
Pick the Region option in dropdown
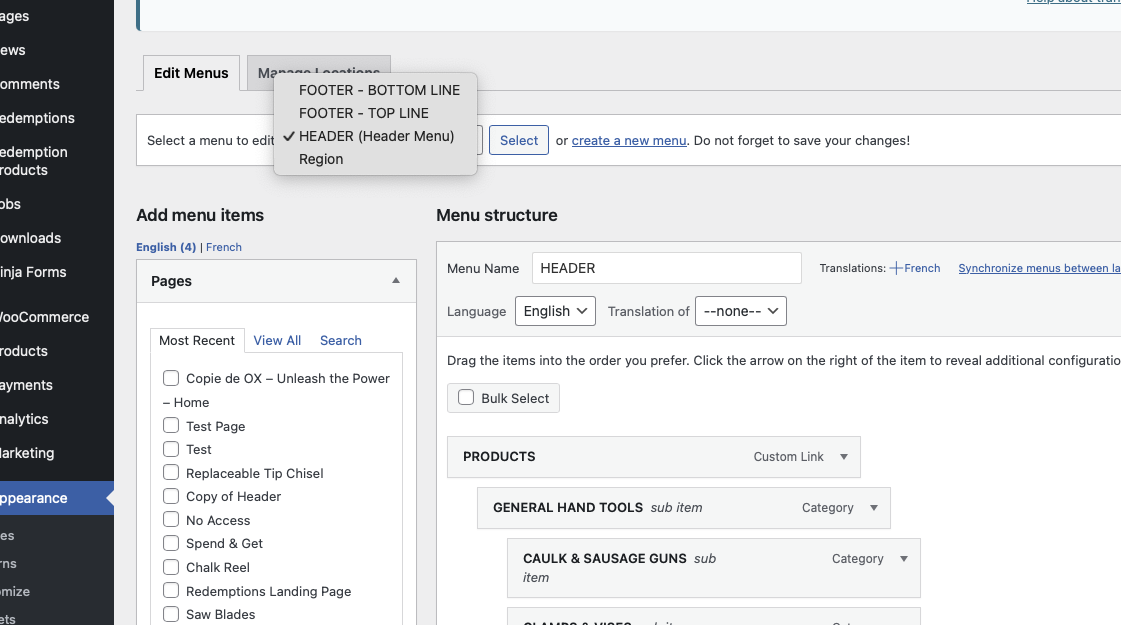tap(321, 159)
